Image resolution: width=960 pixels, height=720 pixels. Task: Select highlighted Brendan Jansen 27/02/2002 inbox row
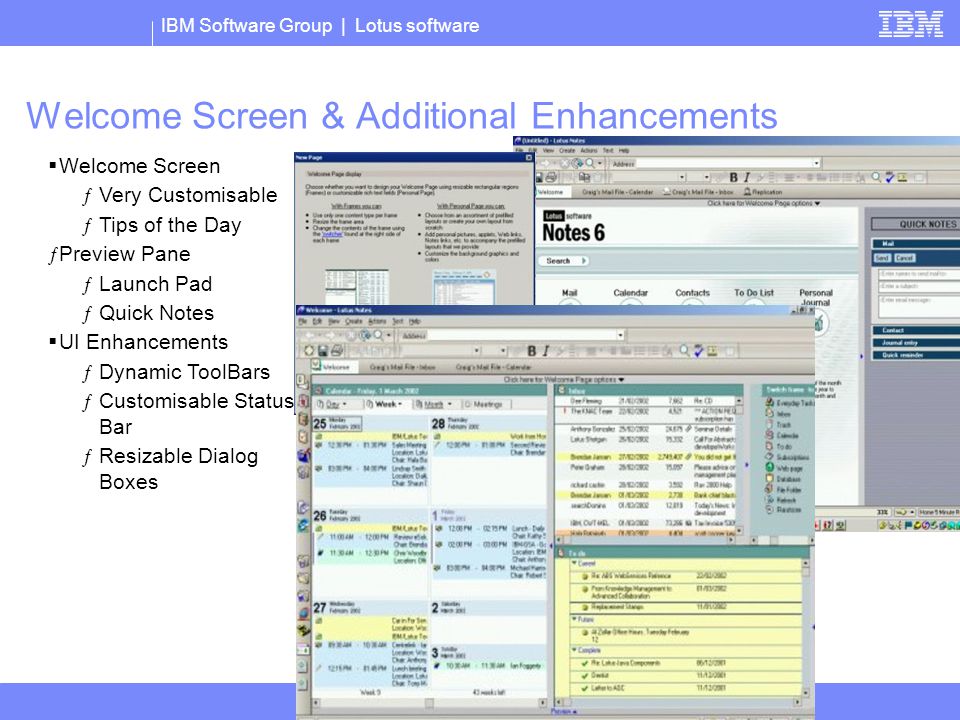[x=645, y=457]
